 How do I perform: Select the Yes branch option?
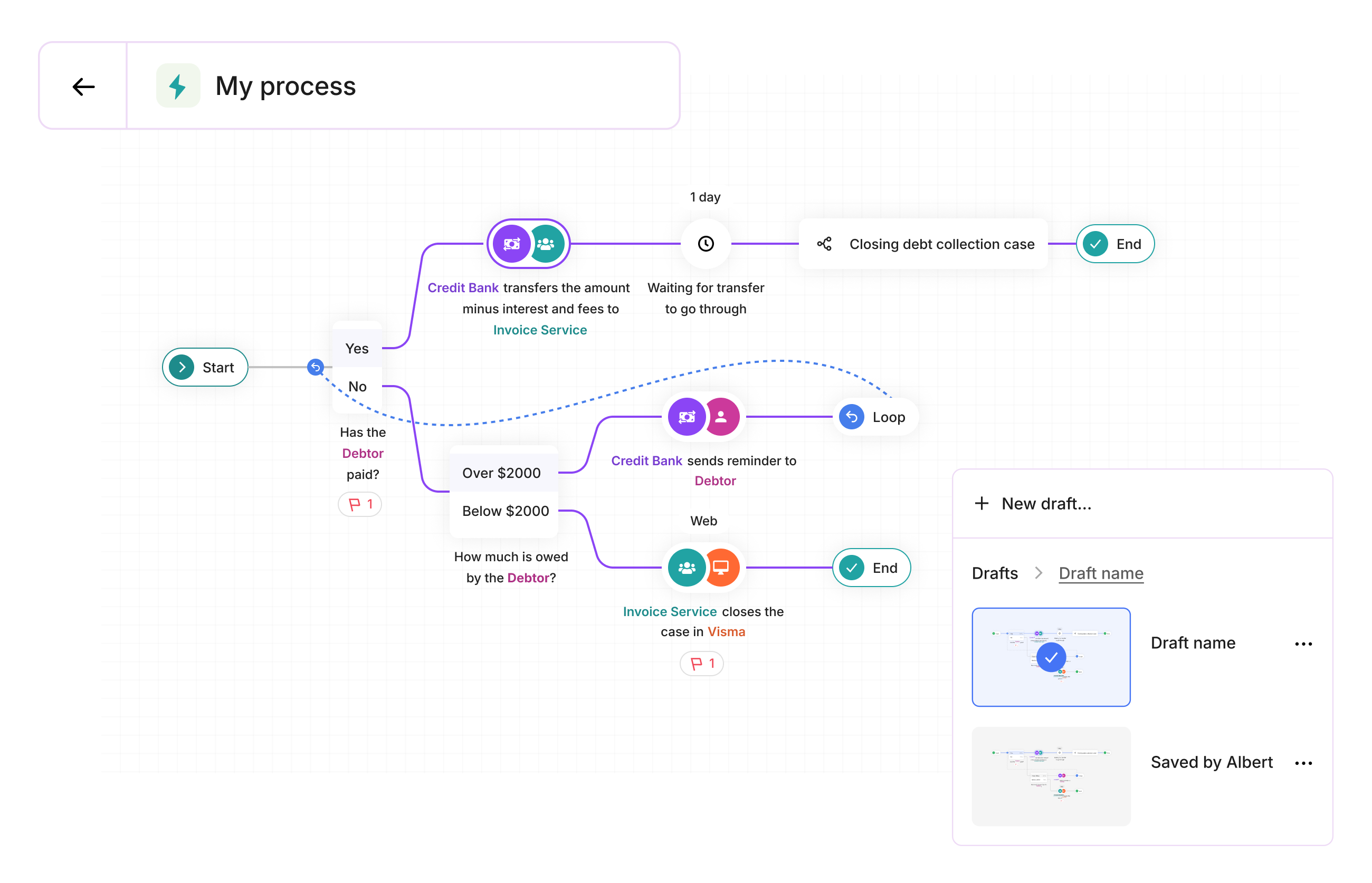click(x=357, y=348)
